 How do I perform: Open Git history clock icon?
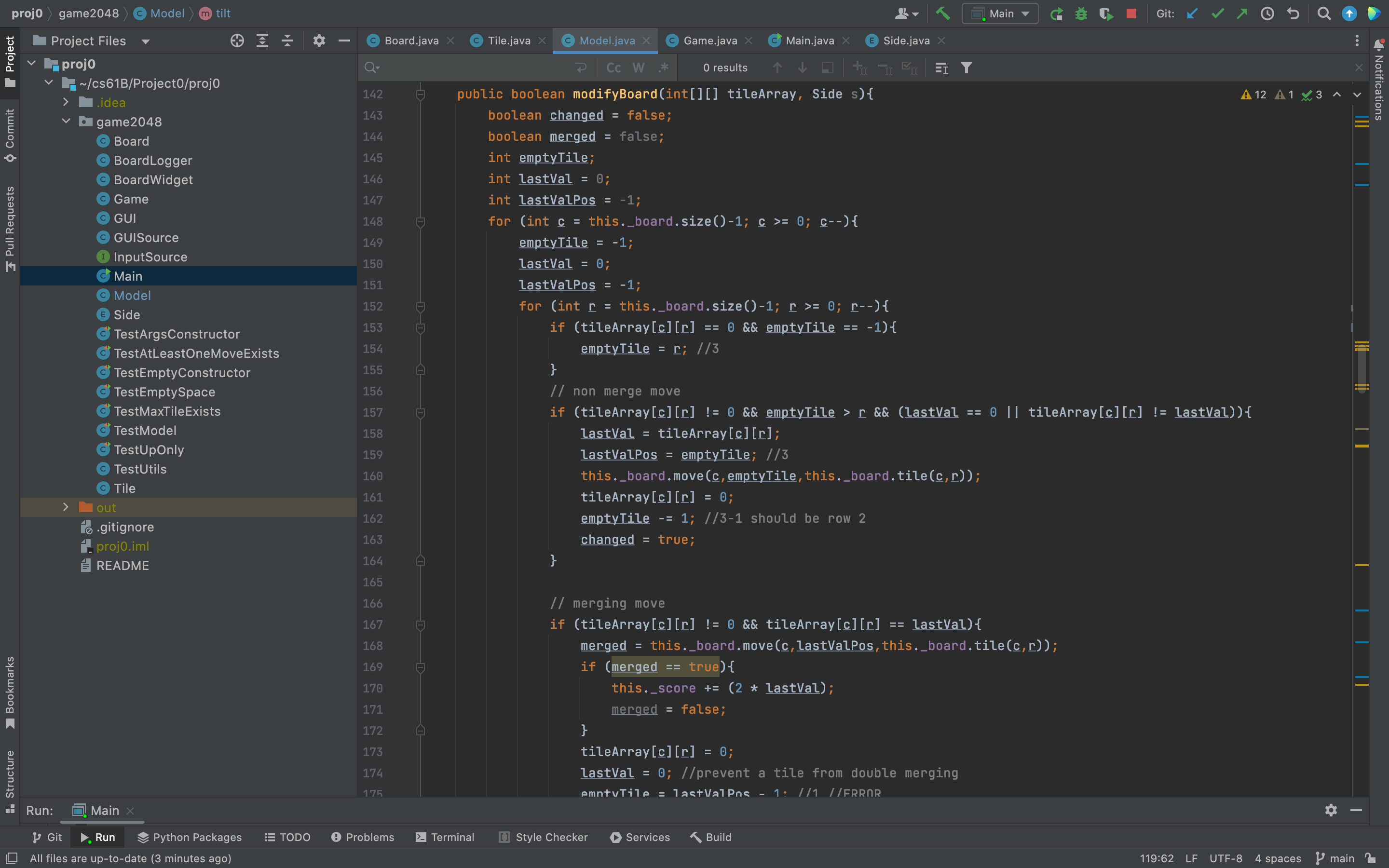[x=1267, y=13]
